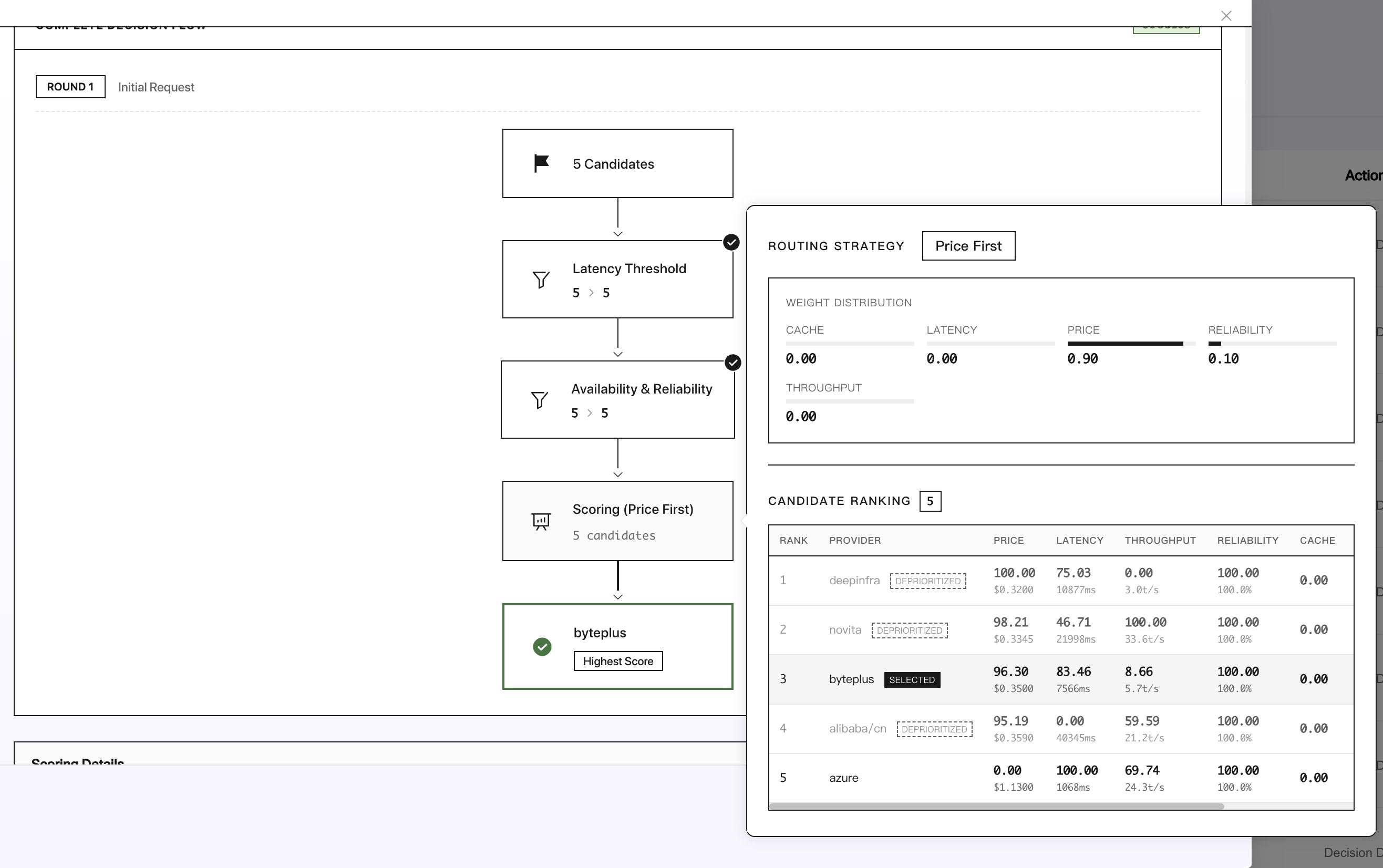Viewport: 1383px width, 868px height.
Task: Click the Highest Score badge
Action: click(x=618, y=662)
